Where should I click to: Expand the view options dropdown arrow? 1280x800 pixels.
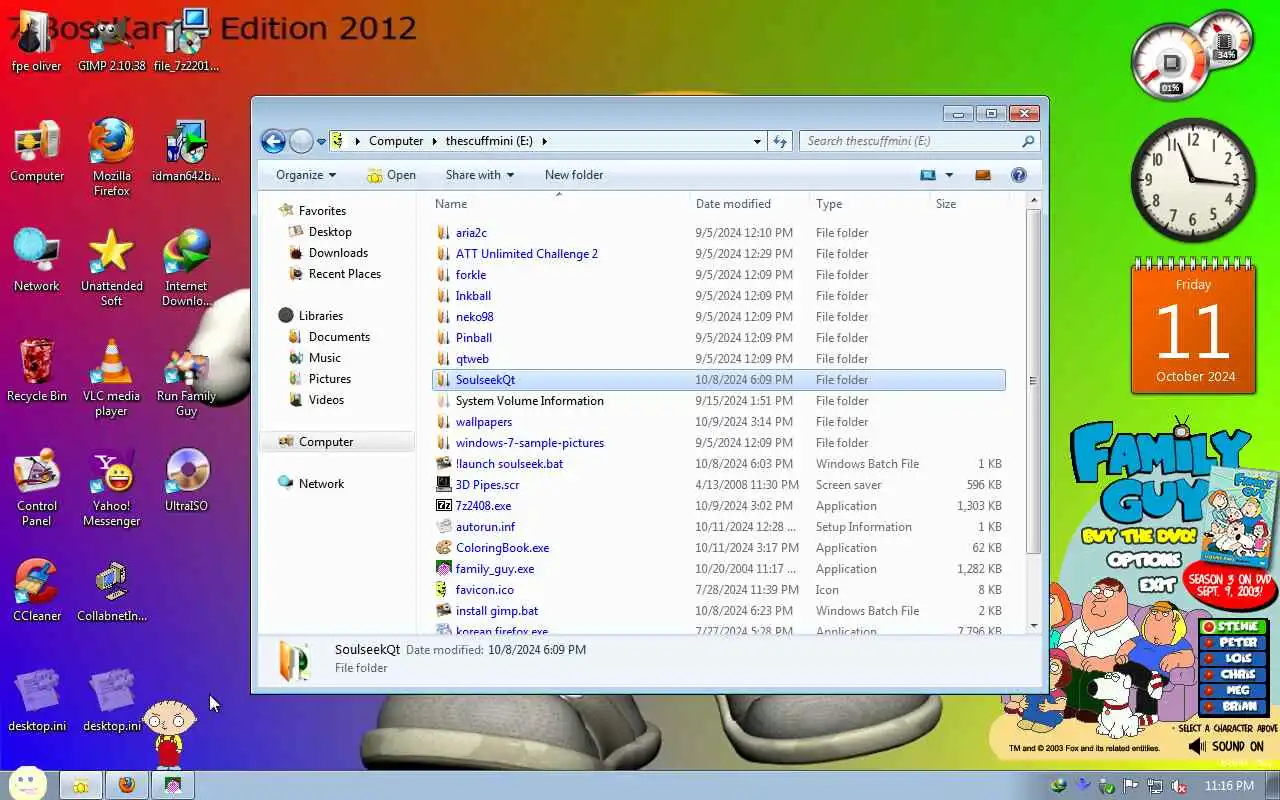pyautogui.click(x=949, y=175)
